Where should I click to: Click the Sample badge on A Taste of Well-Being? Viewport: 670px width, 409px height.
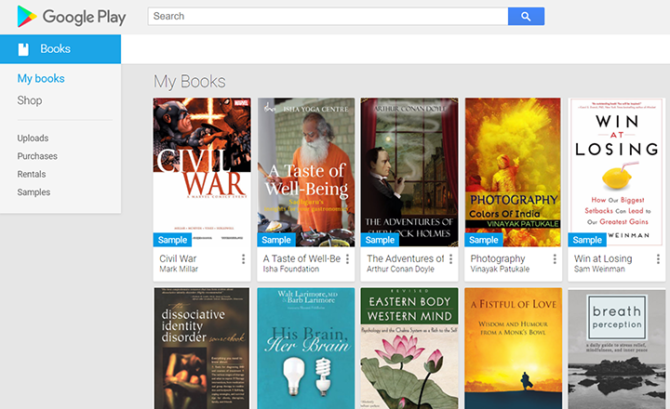(276, 240)
